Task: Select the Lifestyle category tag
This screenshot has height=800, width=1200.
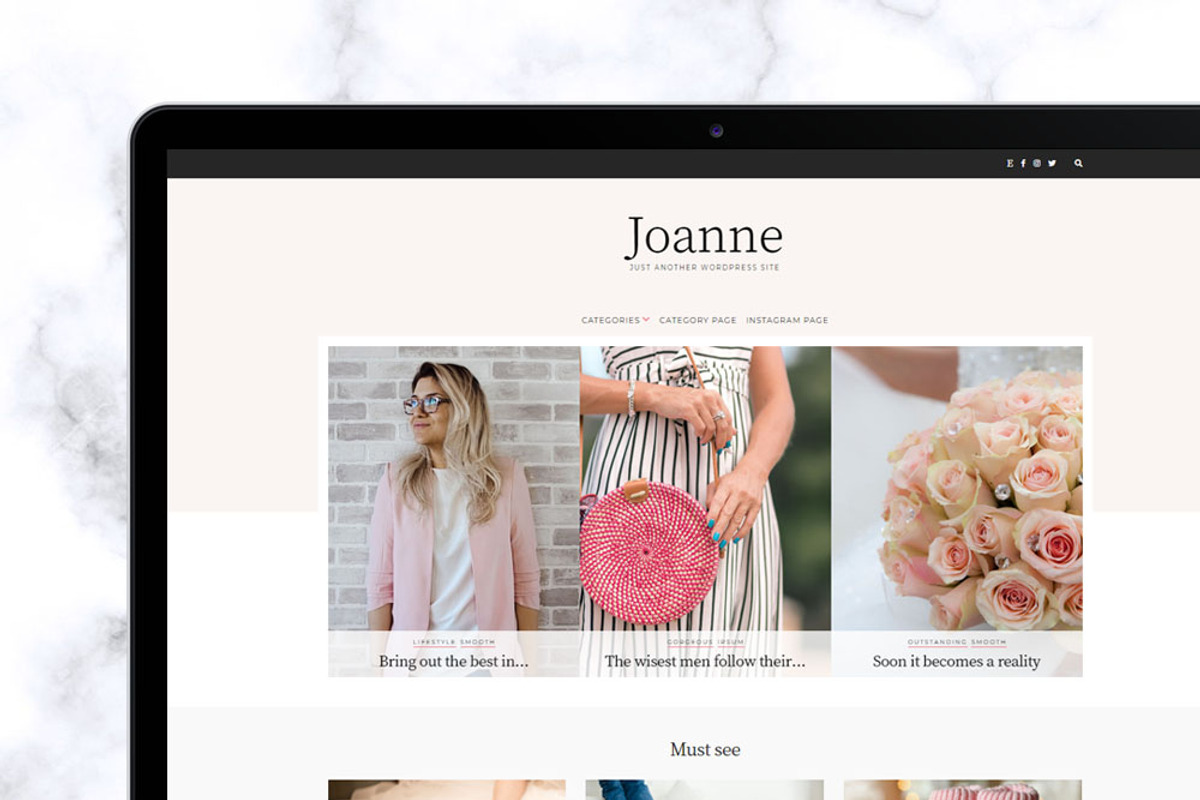Action: pos(434,642)
